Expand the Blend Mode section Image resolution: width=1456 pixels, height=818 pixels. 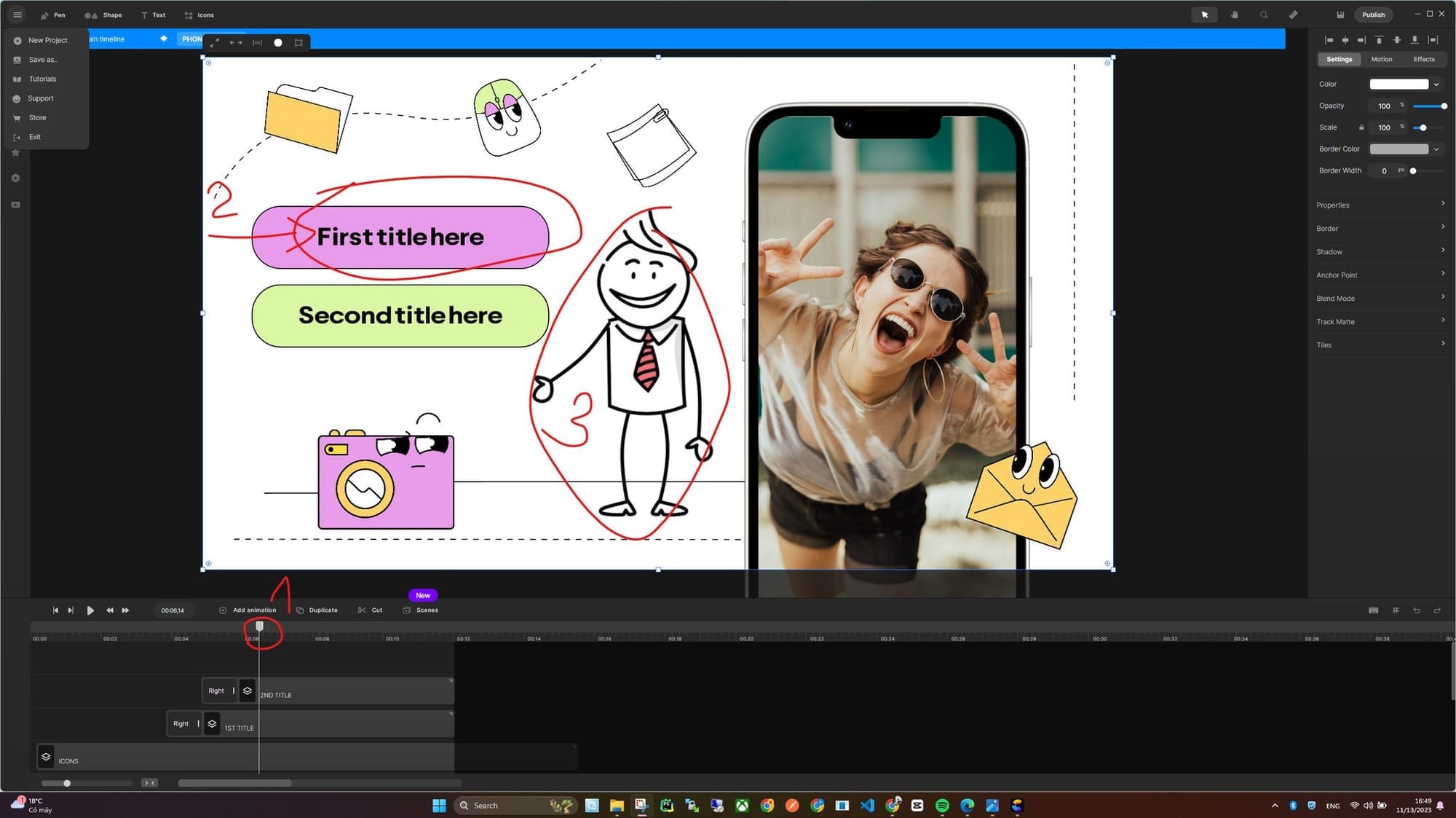click(x=1380, y=299)
